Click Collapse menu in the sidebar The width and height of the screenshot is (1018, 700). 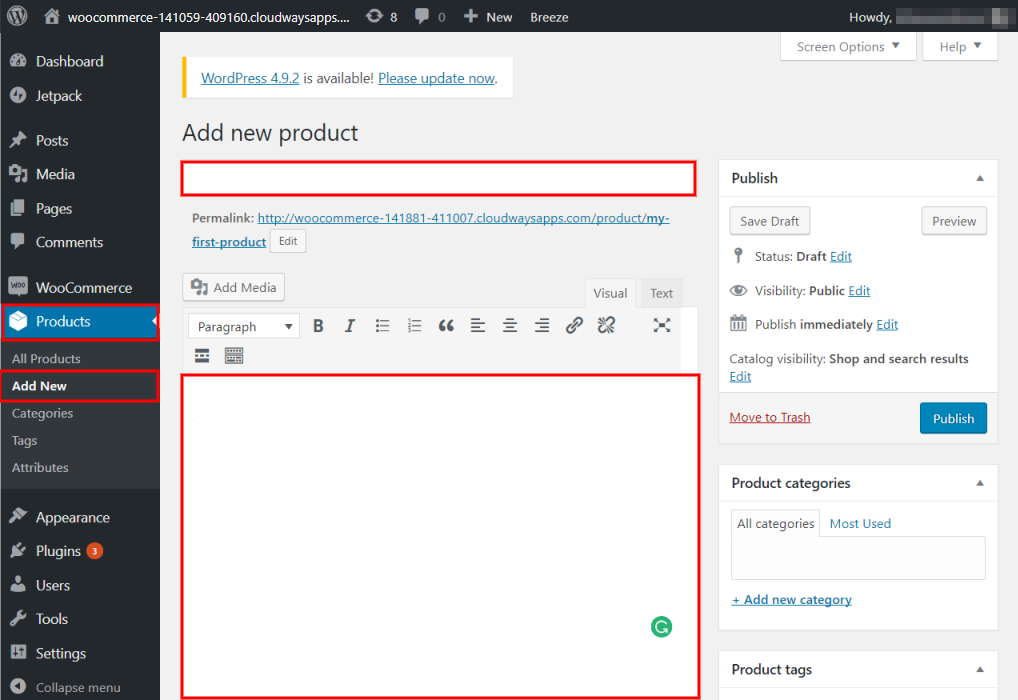click(80, 687)
